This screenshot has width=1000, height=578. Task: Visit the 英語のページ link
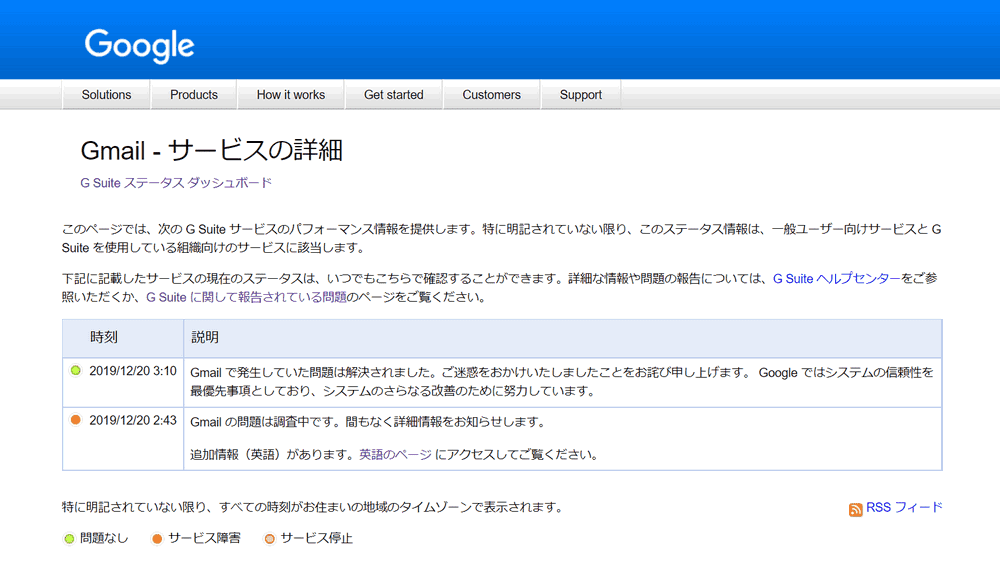(395, 455)
